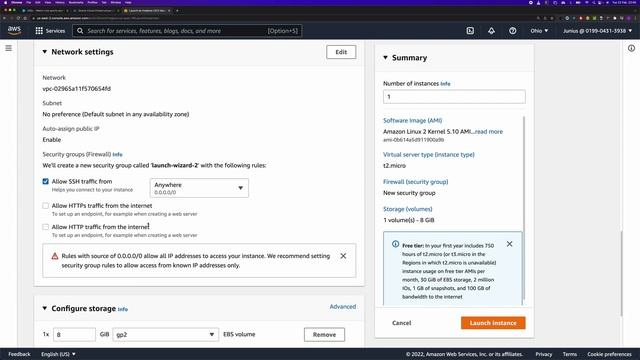Click the Feedback link in footer
The height and width of the screenshot is (360, 640).
pos(19,354)
